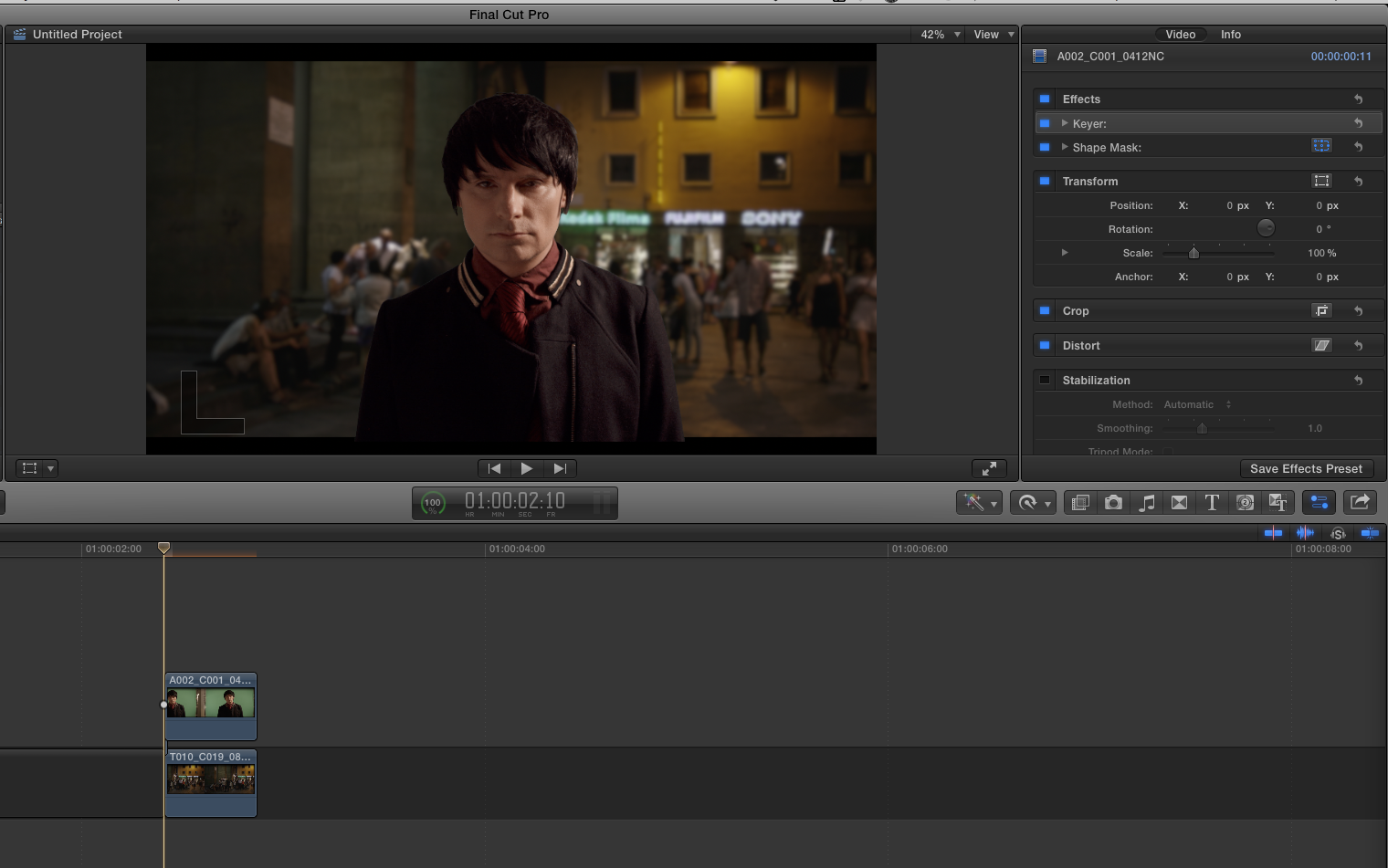
Task: Select the T010_C019 clip in the timeline
Action: [211, 783]
